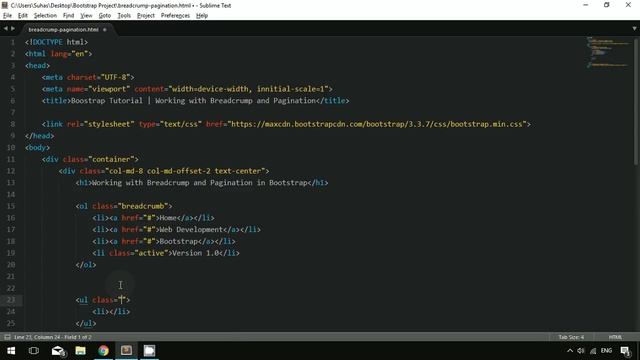Toggle side bar icon in status bar
This screenshot has height=360, width=640.
point(7,337)
